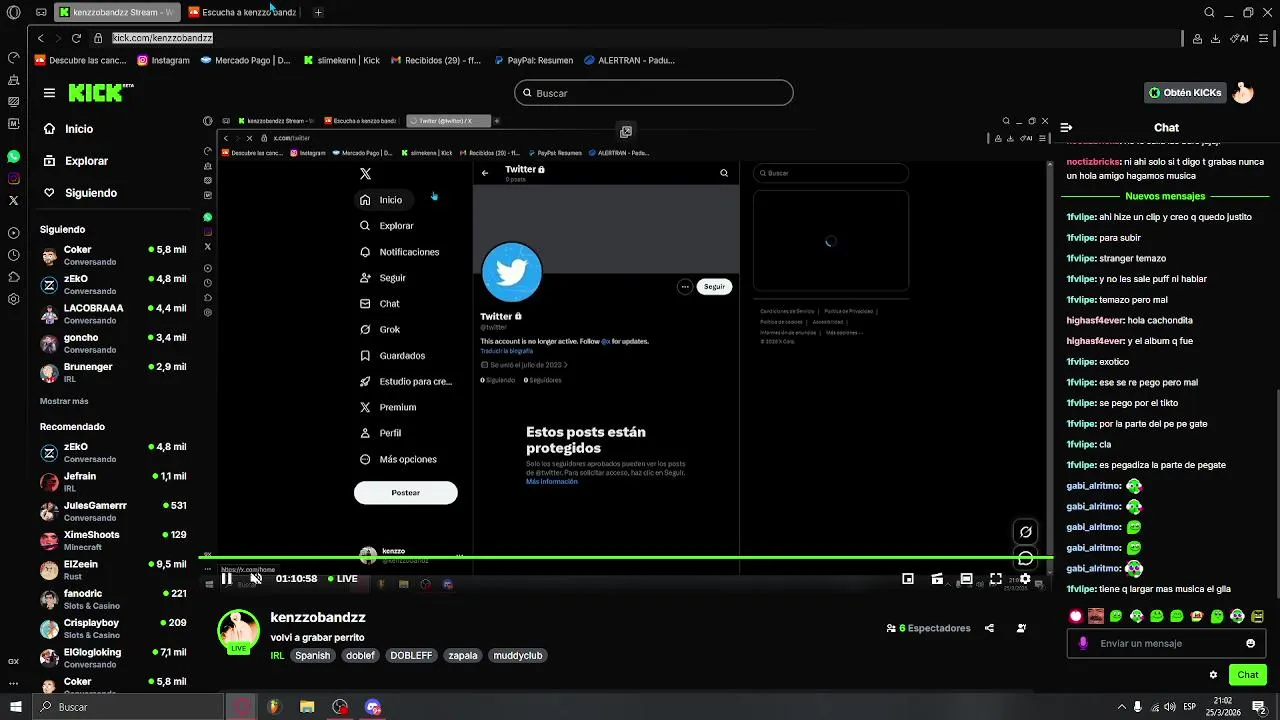Toggle theater mode on the player

point(966,578)
